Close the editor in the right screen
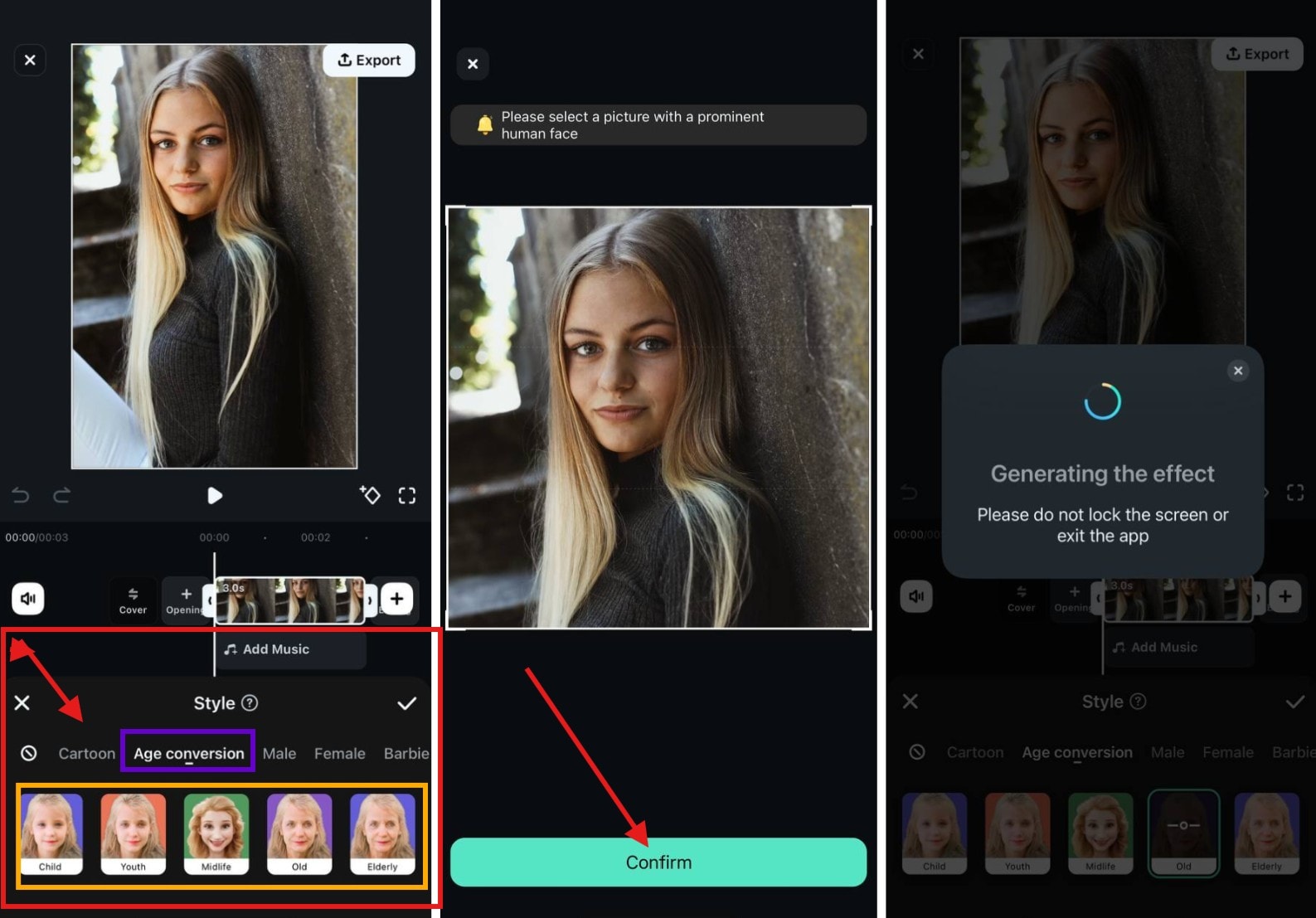 coord(918,54)
